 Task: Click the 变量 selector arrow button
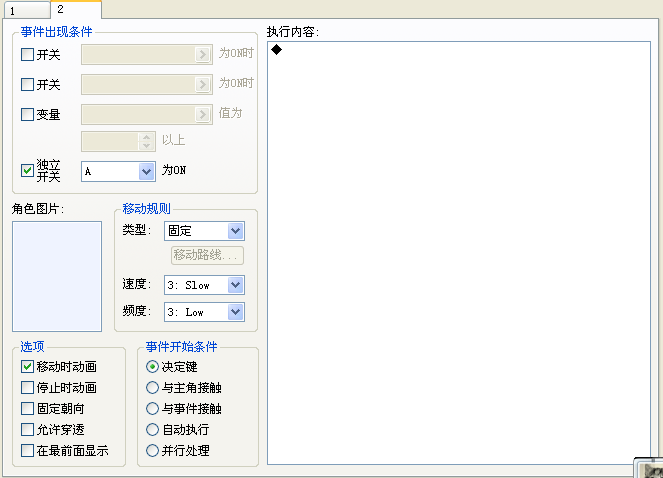click(x=203, y=115)
